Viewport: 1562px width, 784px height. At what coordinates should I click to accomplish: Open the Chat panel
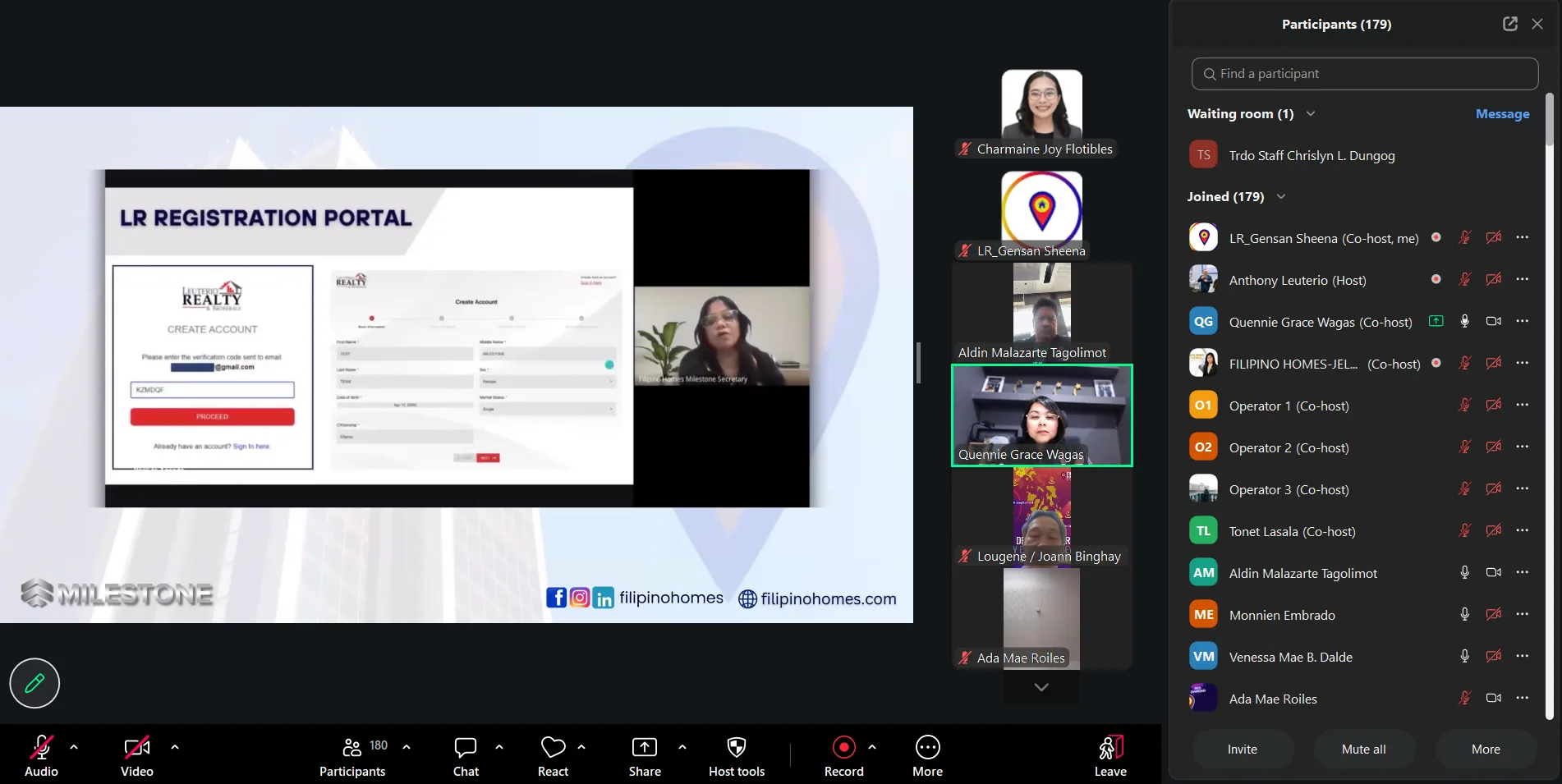pos(466,755)
